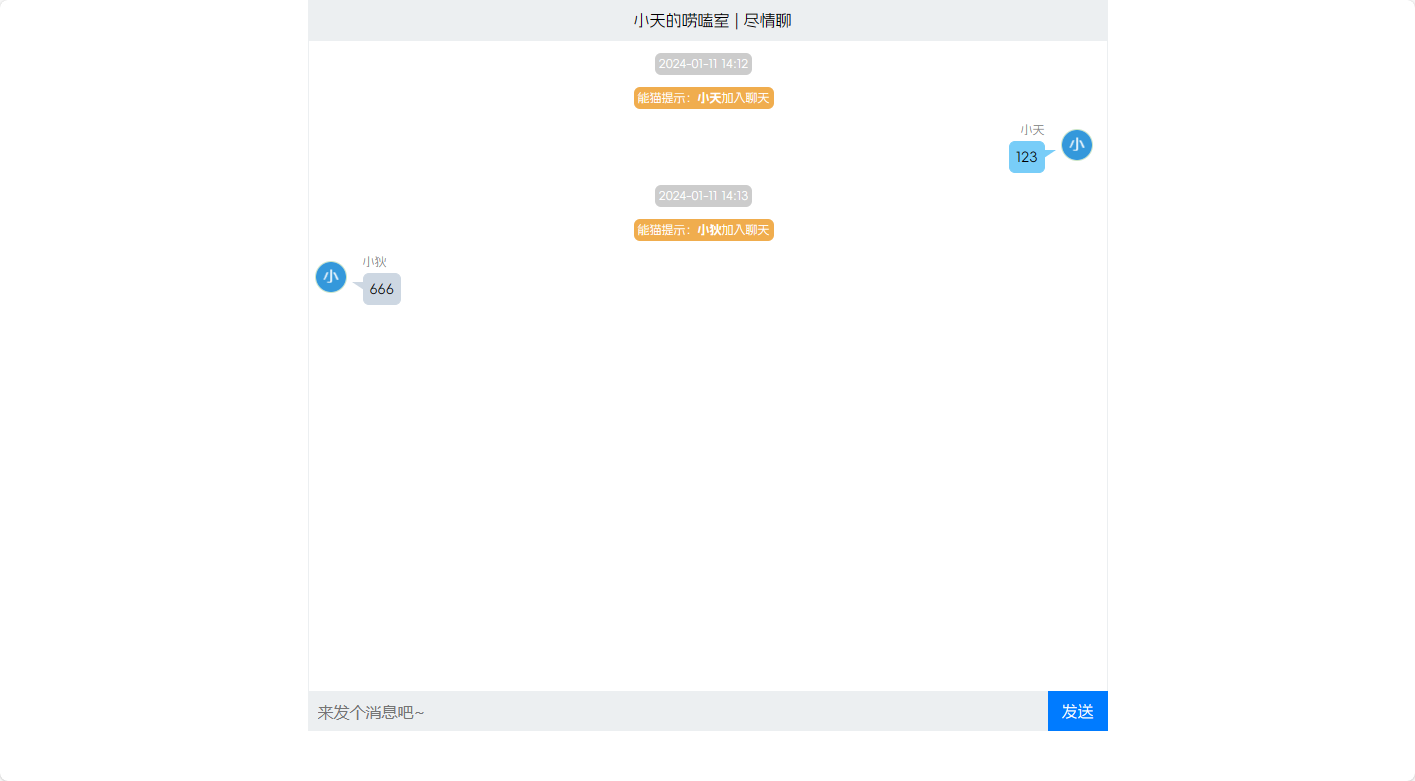Select the gray "666" message bubble
Image resolution: width=1415 pixels, height=781 pixels.
382,289
